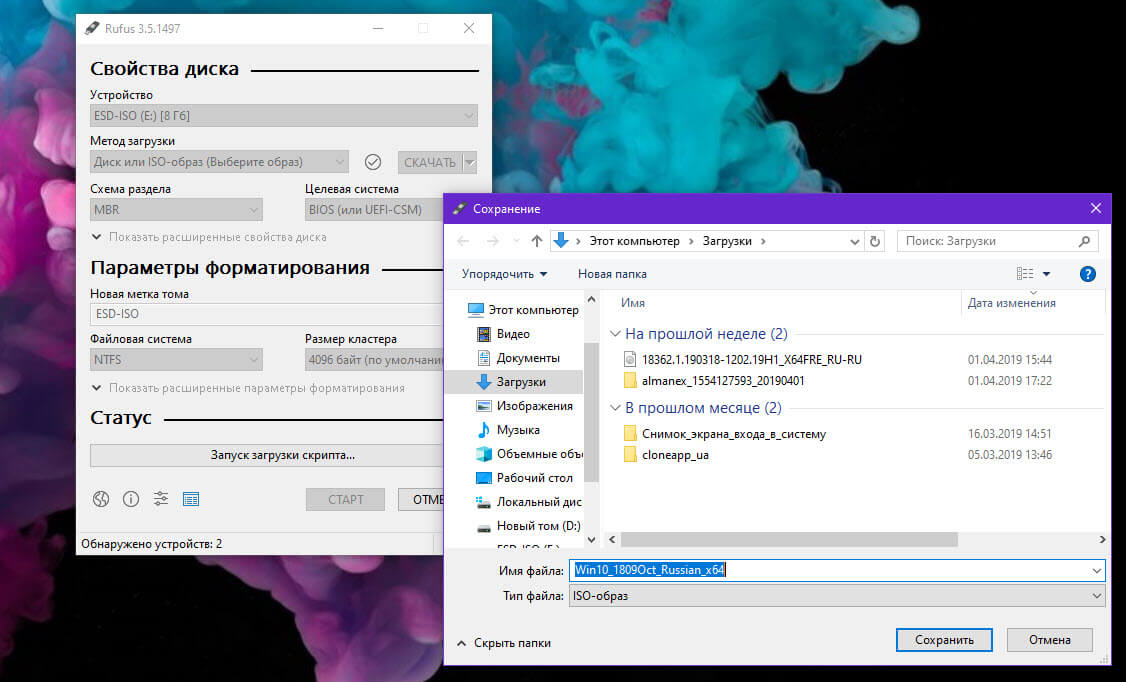Click the СТАРТ button in Rufus
The width and height of the screenshot is (1126, 682).
[x=345, y=500]
